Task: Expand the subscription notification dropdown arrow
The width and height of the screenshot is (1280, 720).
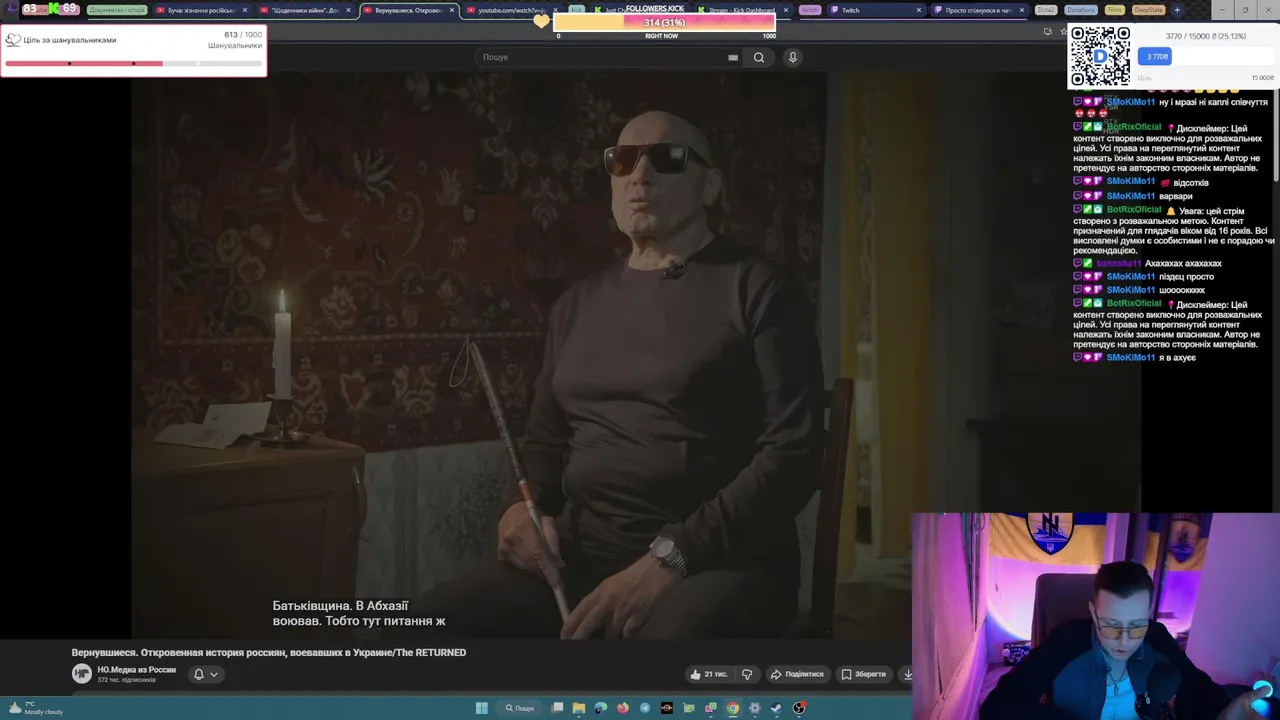Action: pyautogui.click(x=213, y=674)
